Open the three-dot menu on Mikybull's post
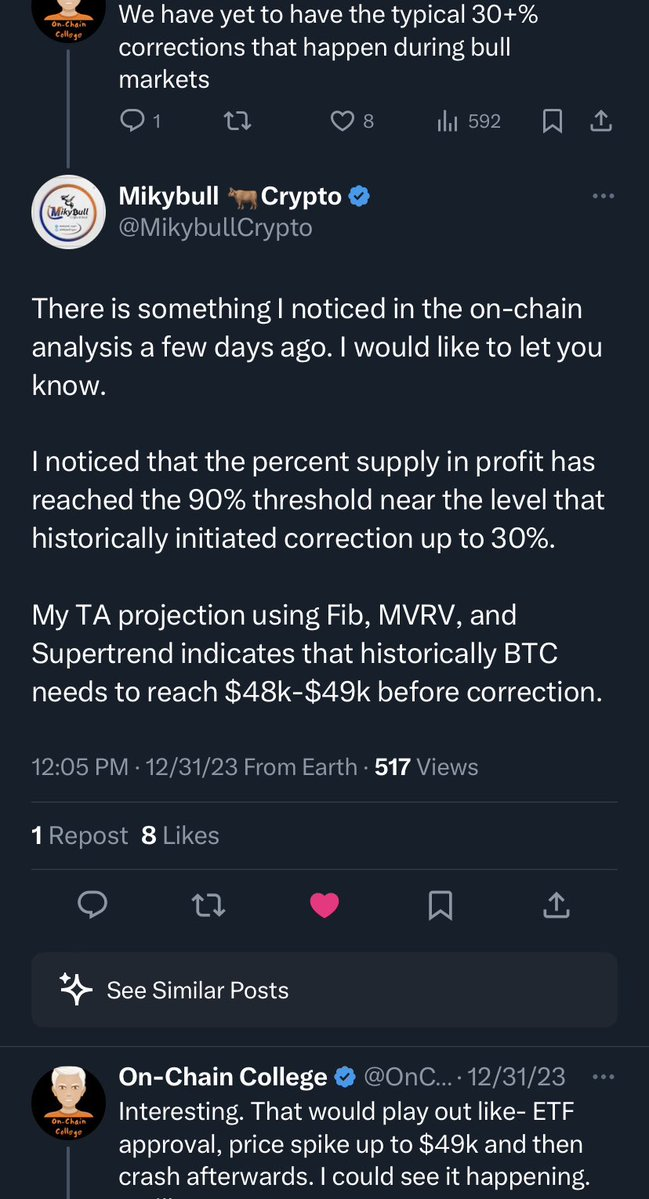649x1199 pixels. (x=603, y=197)
